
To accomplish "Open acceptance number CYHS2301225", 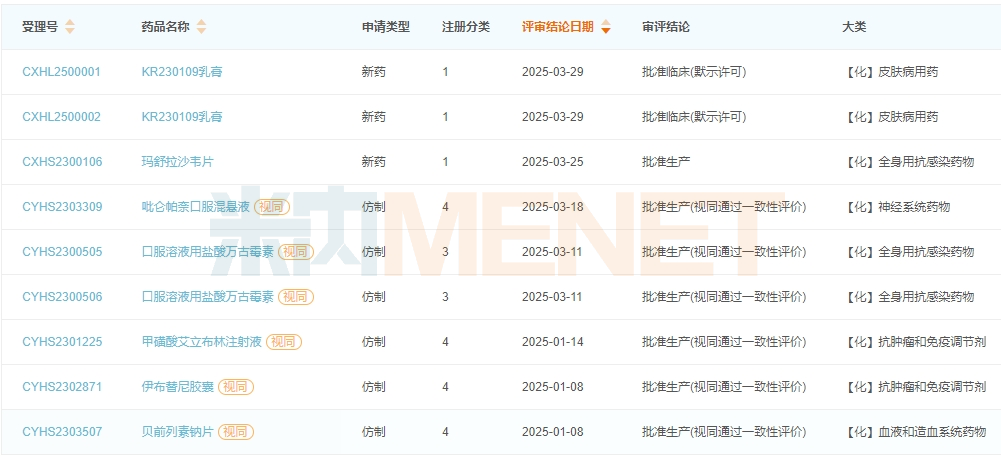I will pyautogui.click(x=62, y=342).
